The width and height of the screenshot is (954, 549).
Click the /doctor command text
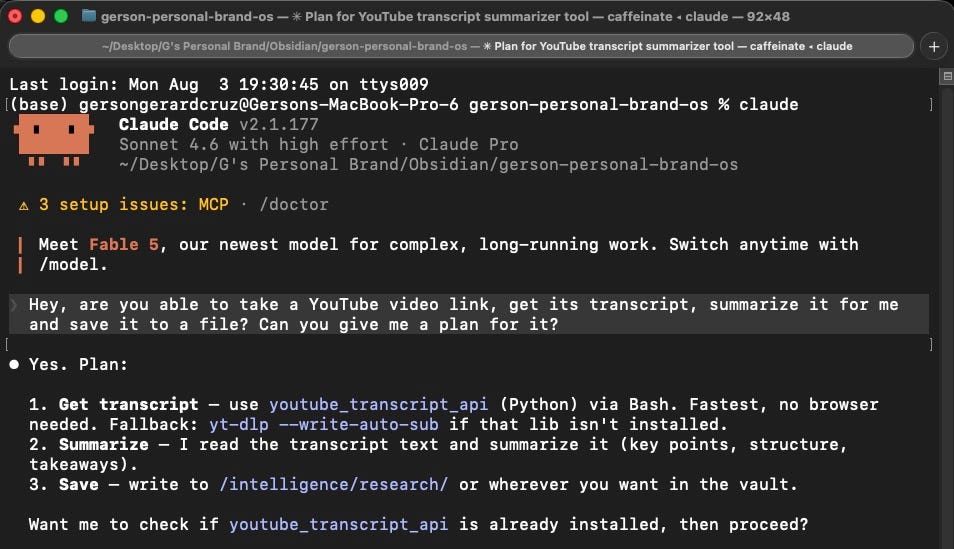pyautogui.click(x=294, y=205)
